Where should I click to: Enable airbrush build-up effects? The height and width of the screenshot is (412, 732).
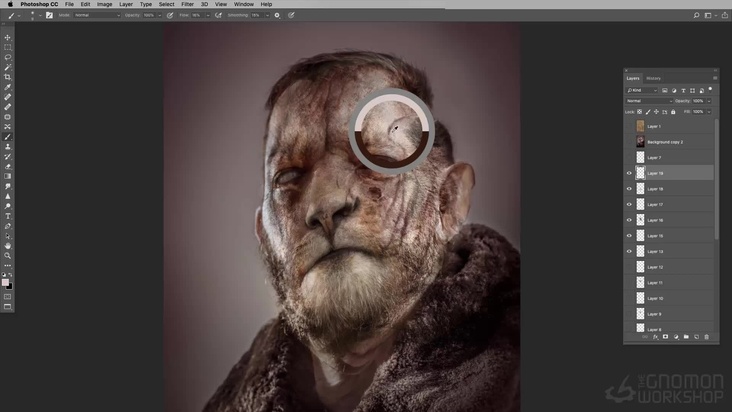coord(218,15)
